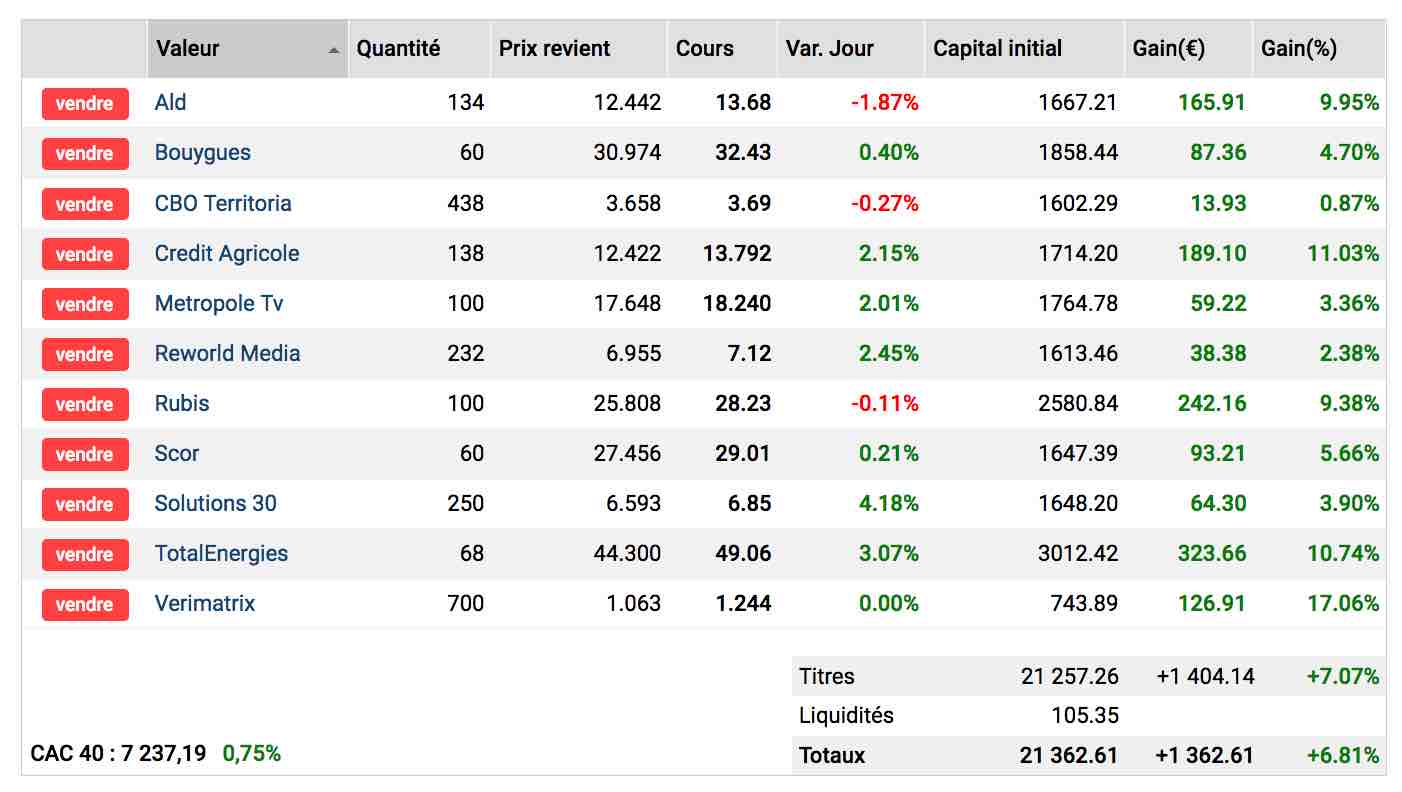Viewport: 1402px width, 792px height.
Task: Click vendre next to Metropole Tv
Action: click(85, 303)
